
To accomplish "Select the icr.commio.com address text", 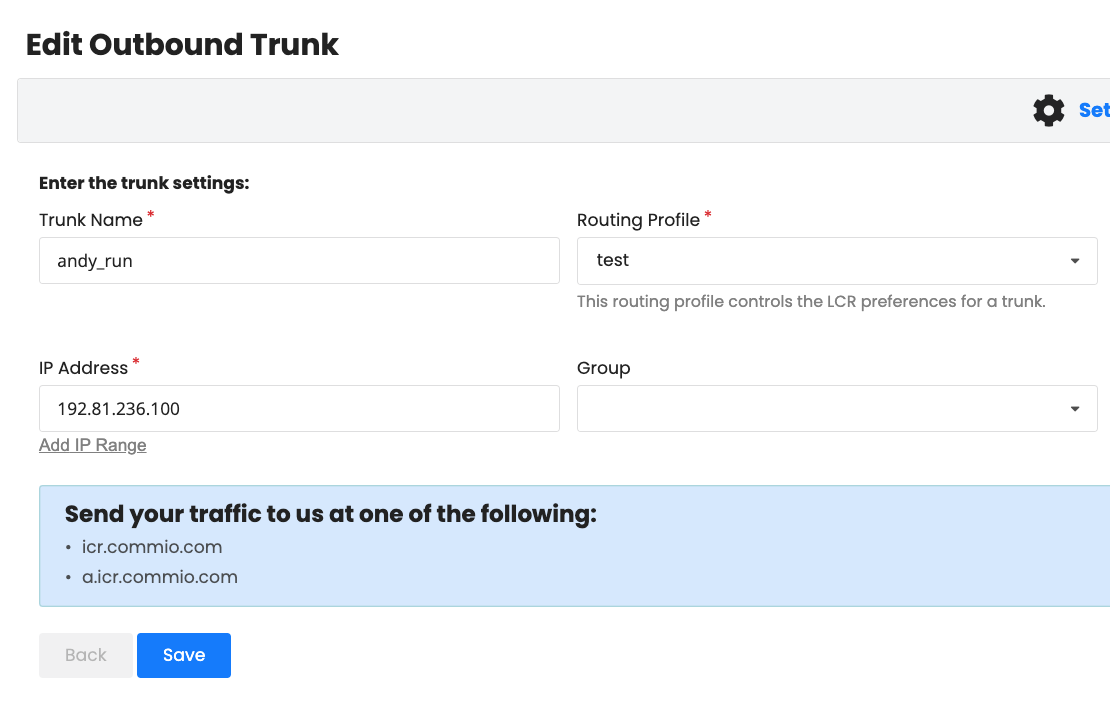I will coord(152,547).
